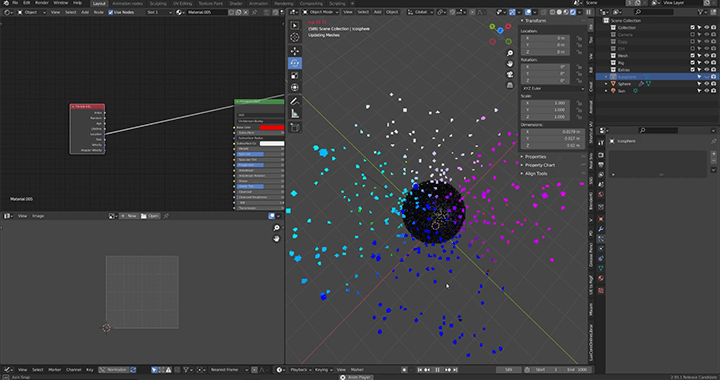Open the Tool properties tab icon
720x380 pixels.
(x=601, y=143)
